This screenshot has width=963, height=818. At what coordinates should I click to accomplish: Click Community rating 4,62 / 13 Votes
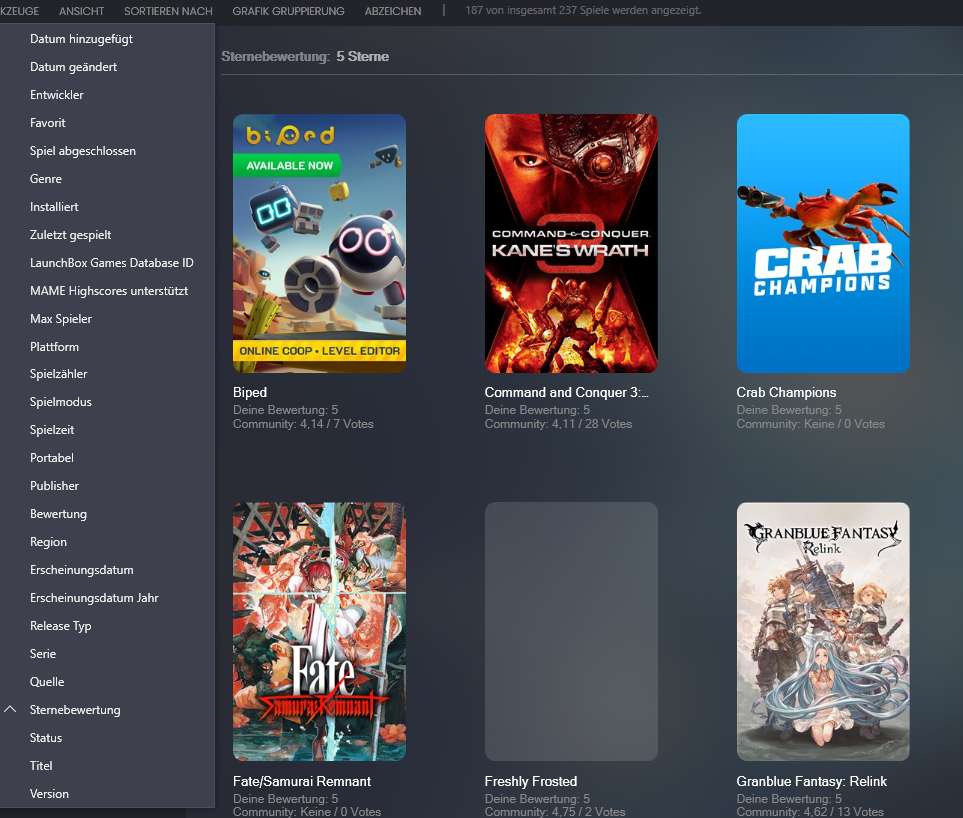pos(810,812)
